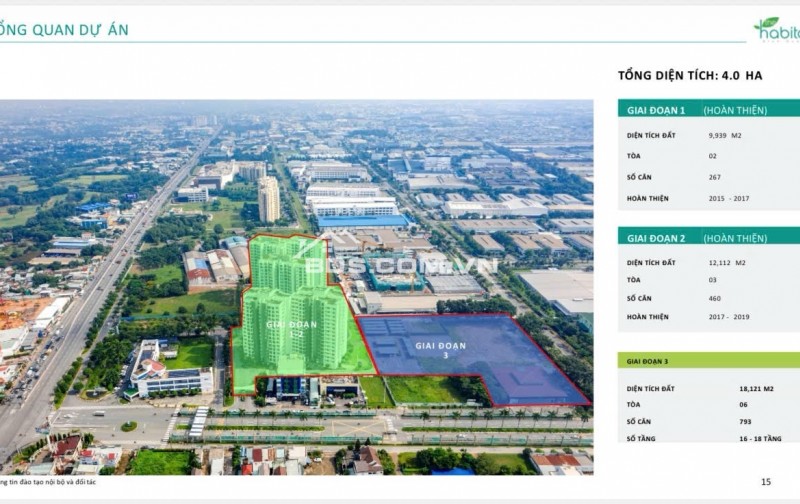Click the blue "GIAI ĐOẠN 3" map area label

point(440,350)
